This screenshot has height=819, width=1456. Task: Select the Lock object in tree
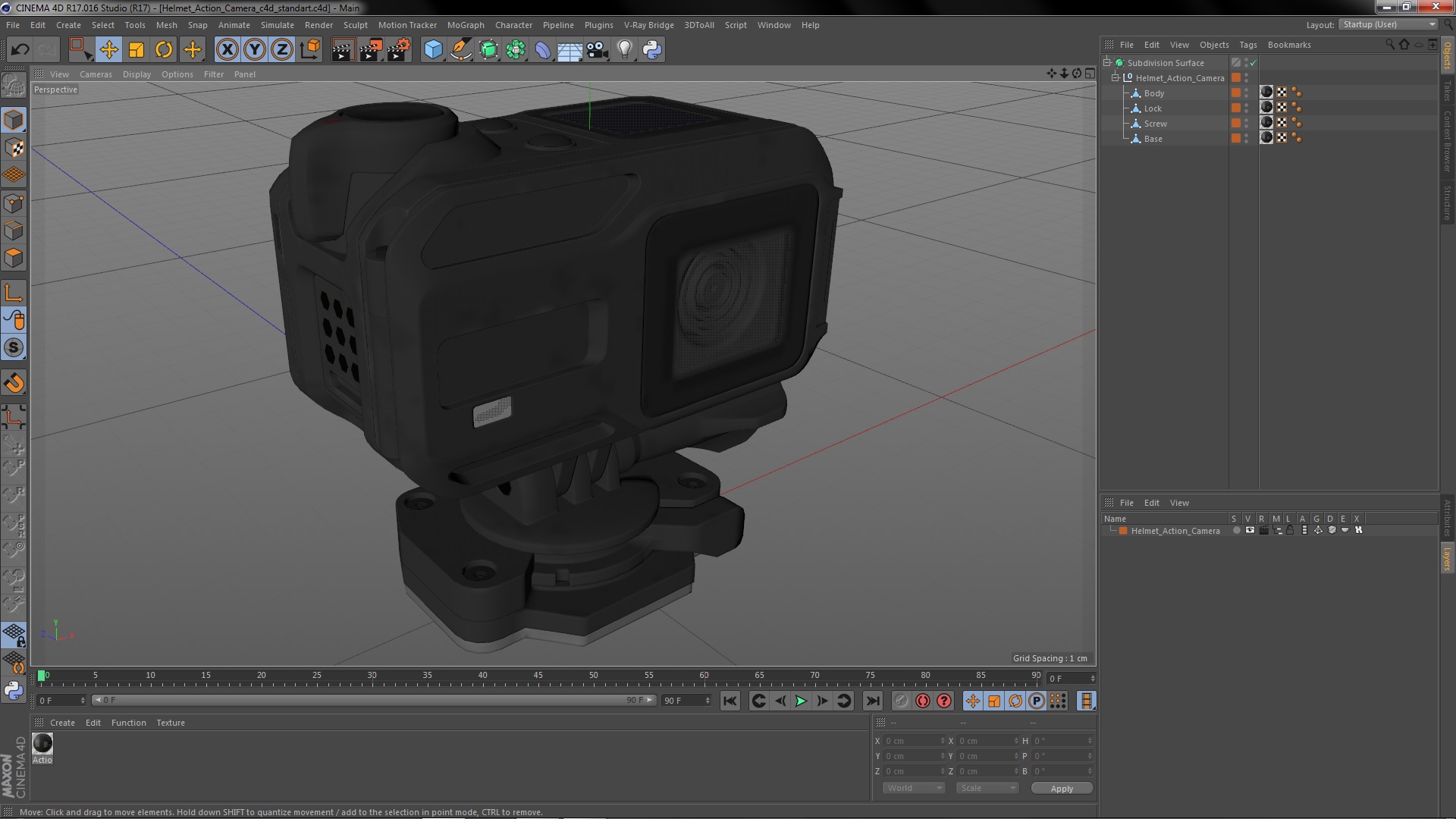[x=1153, y=108]
